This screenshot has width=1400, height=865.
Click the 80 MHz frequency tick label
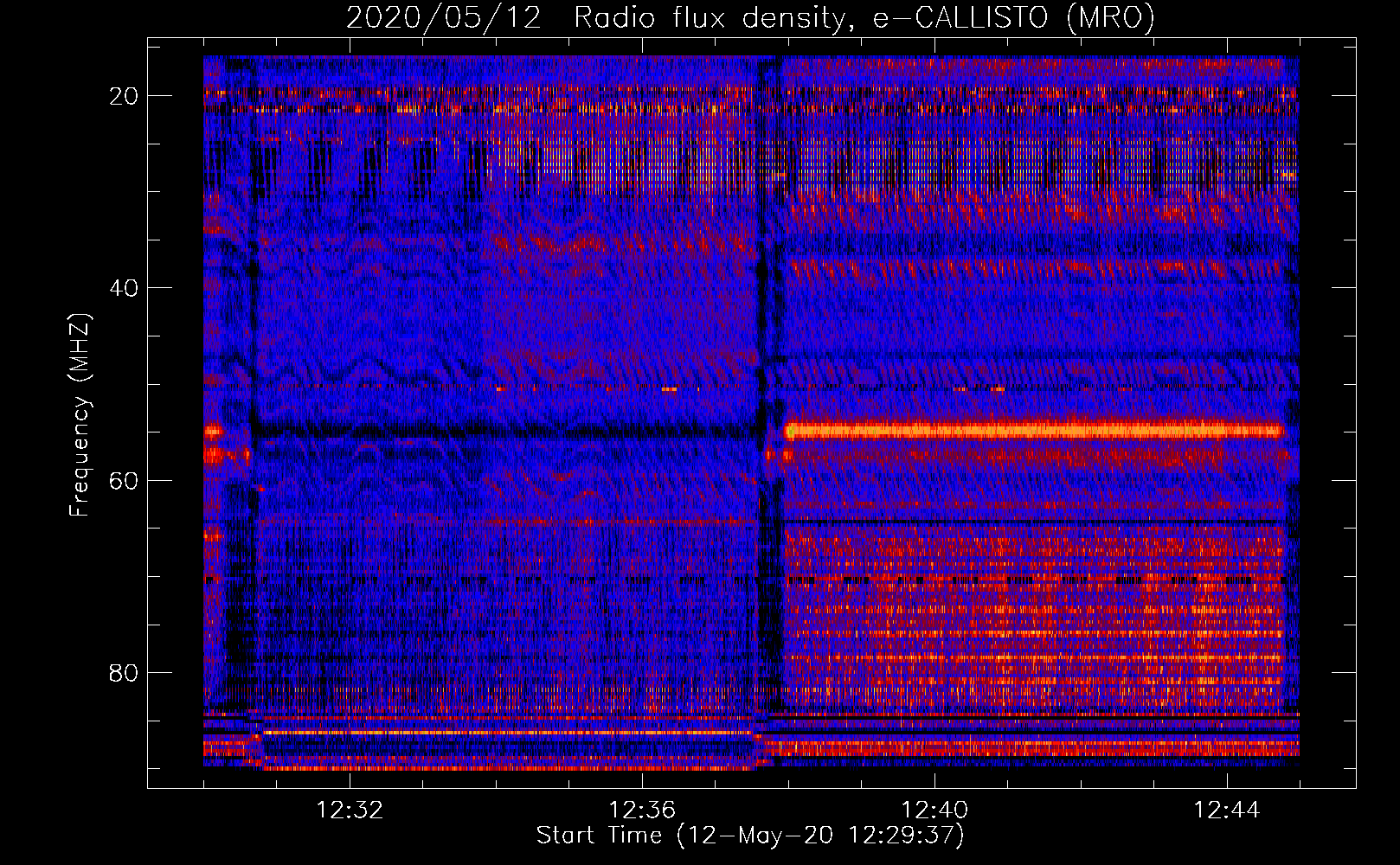125,672
